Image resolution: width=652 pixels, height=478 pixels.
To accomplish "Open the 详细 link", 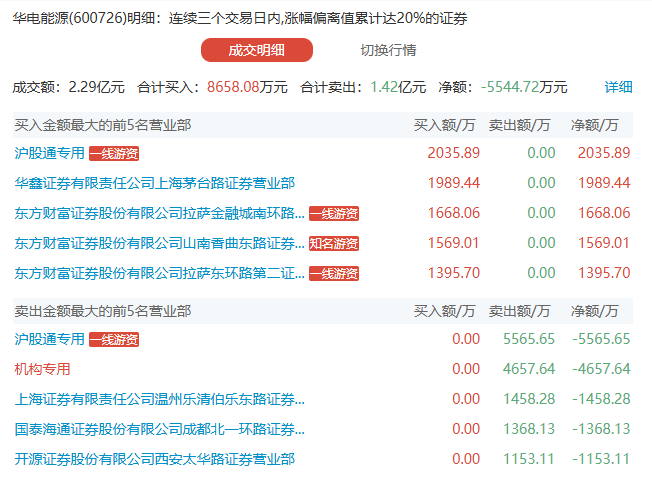I will coord(618,87).
